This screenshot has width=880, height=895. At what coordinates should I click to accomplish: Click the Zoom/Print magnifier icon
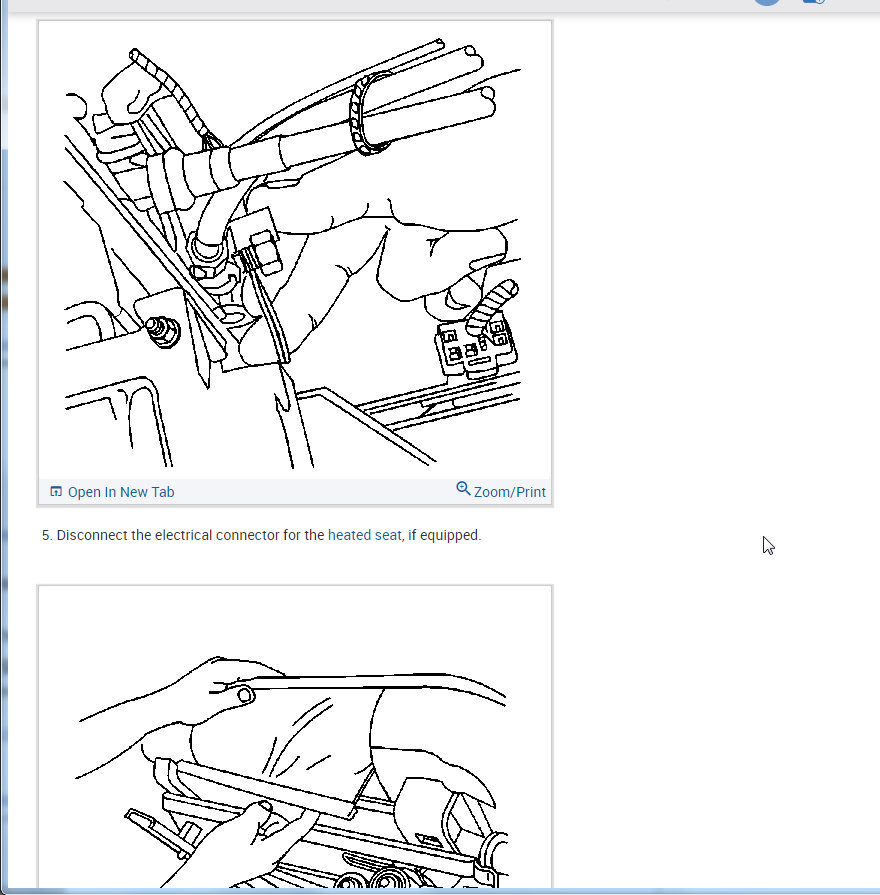[x=463, y=489]
